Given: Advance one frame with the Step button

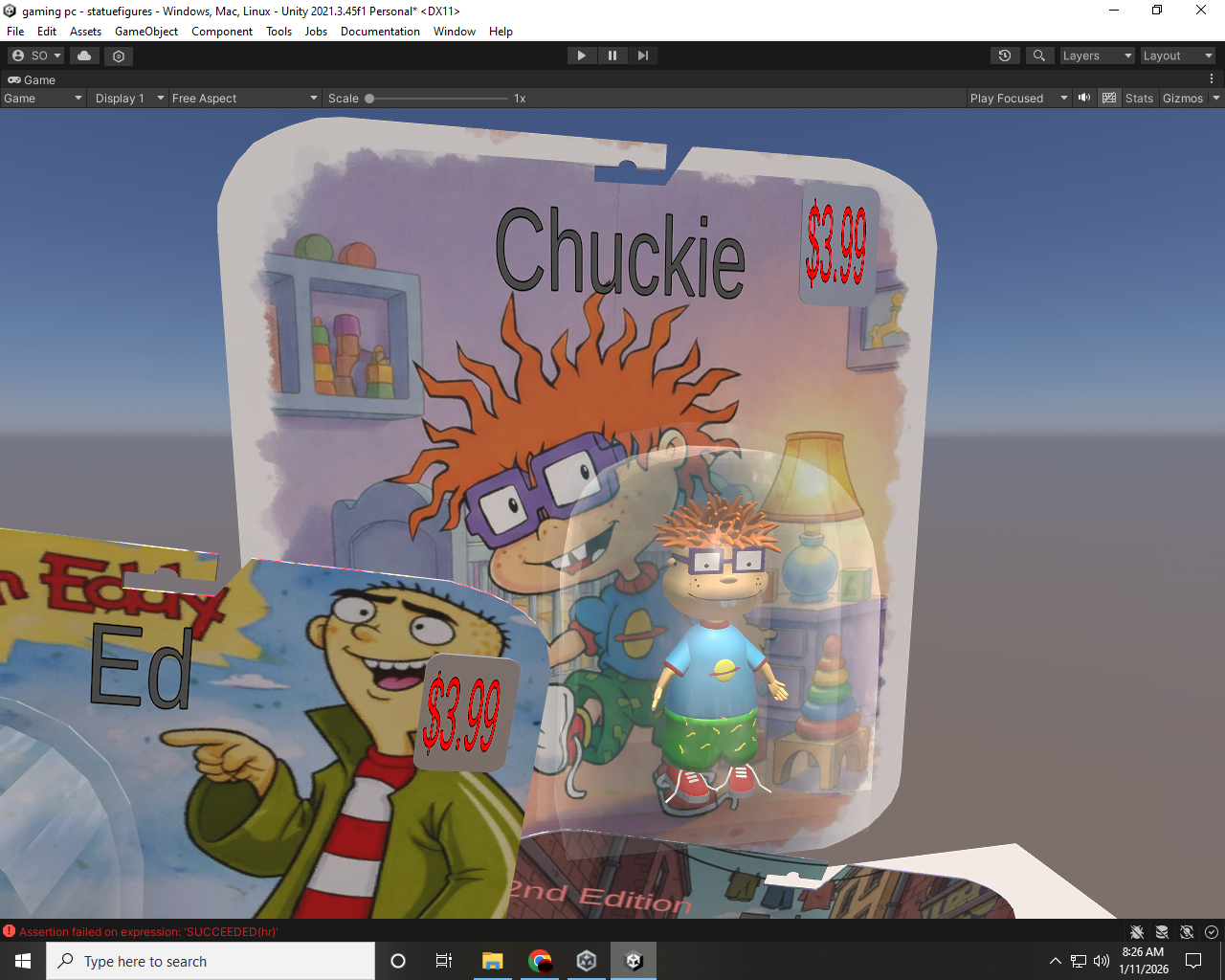Looking at the screenshot, I should (x=642, y=56).
